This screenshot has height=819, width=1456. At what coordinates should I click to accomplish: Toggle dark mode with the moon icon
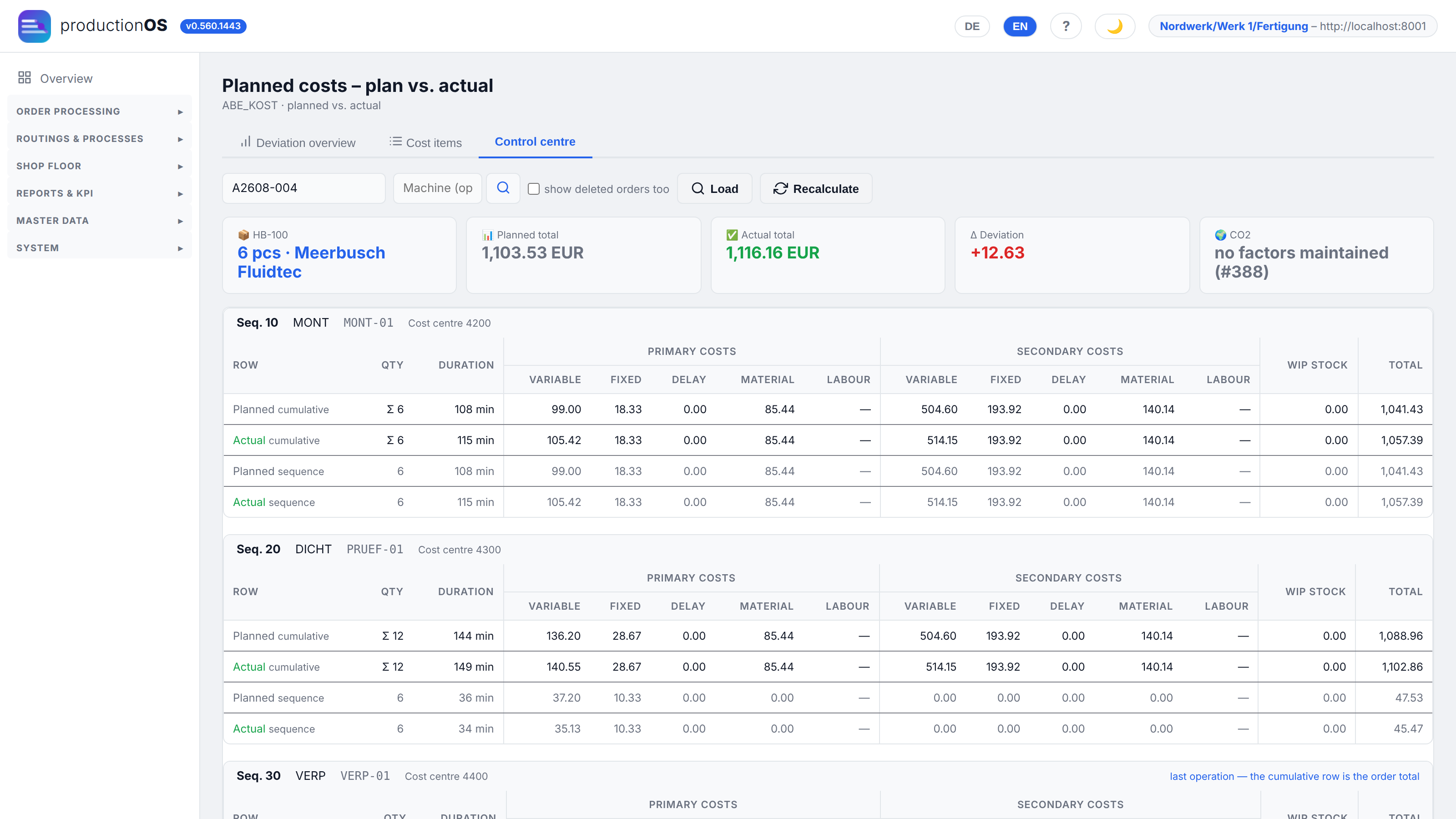(1115, 26)
